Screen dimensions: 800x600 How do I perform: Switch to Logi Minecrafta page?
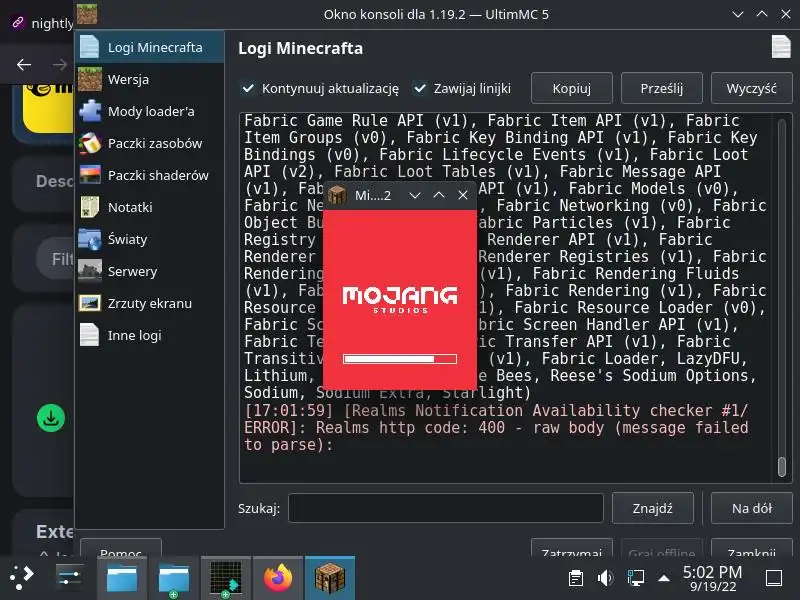[x=149, y=47]
